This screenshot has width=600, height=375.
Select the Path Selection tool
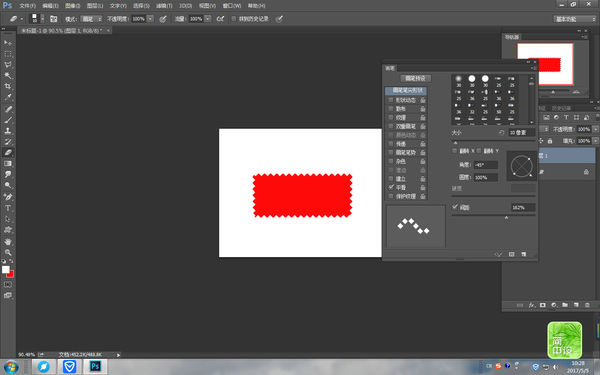(x=8, y=219)
